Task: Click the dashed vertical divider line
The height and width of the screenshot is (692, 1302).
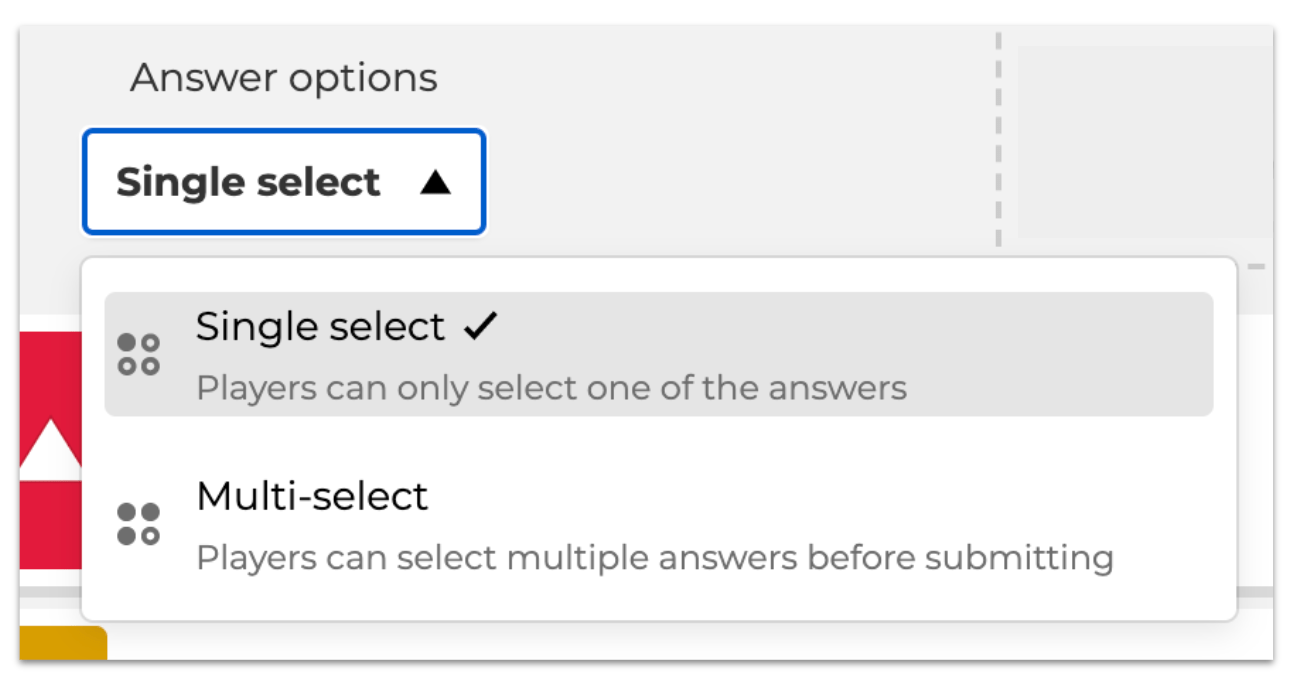Action: pyautogui.click(x=998, y=140)
